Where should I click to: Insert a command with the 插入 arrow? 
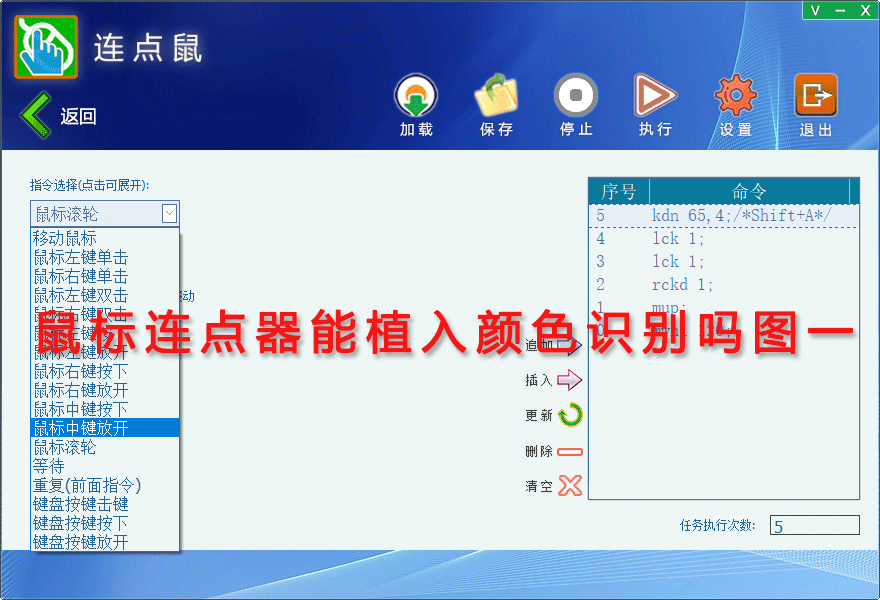click(x=570, y=380)
